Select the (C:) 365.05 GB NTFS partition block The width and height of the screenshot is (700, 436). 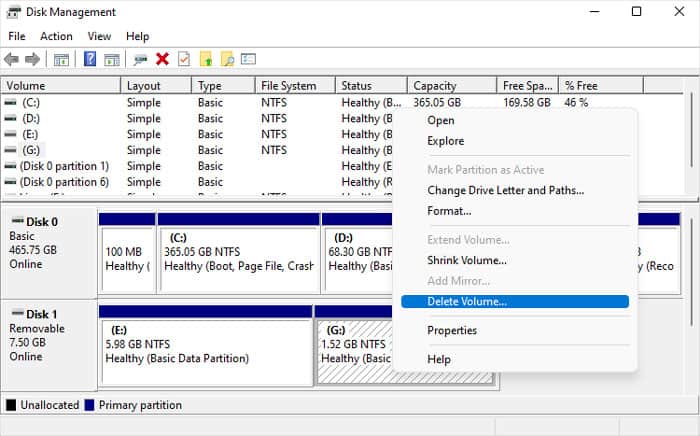coord(239,253)
